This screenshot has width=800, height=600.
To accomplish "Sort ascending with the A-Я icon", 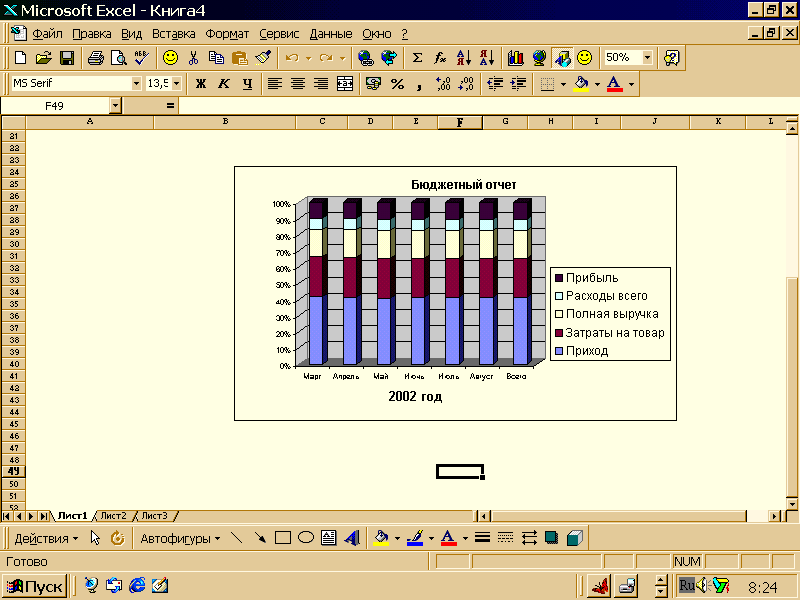I will (x=463, y=58).
